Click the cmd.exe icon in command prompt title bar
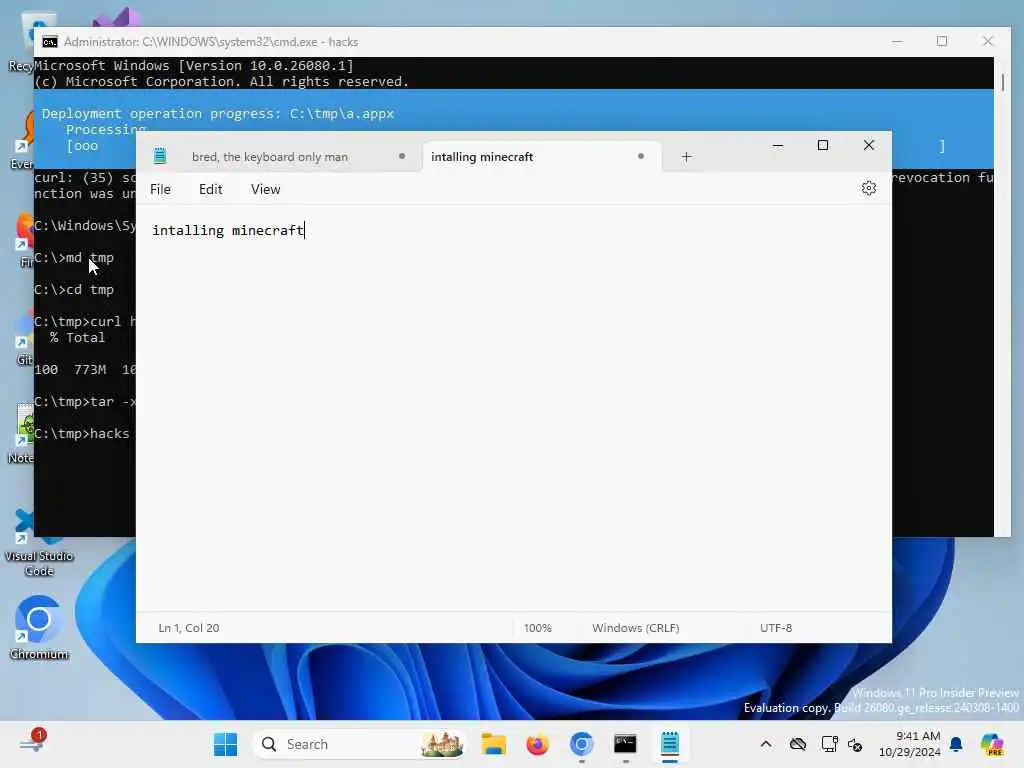The image size is (1024, 768). [x=50, y=42]
